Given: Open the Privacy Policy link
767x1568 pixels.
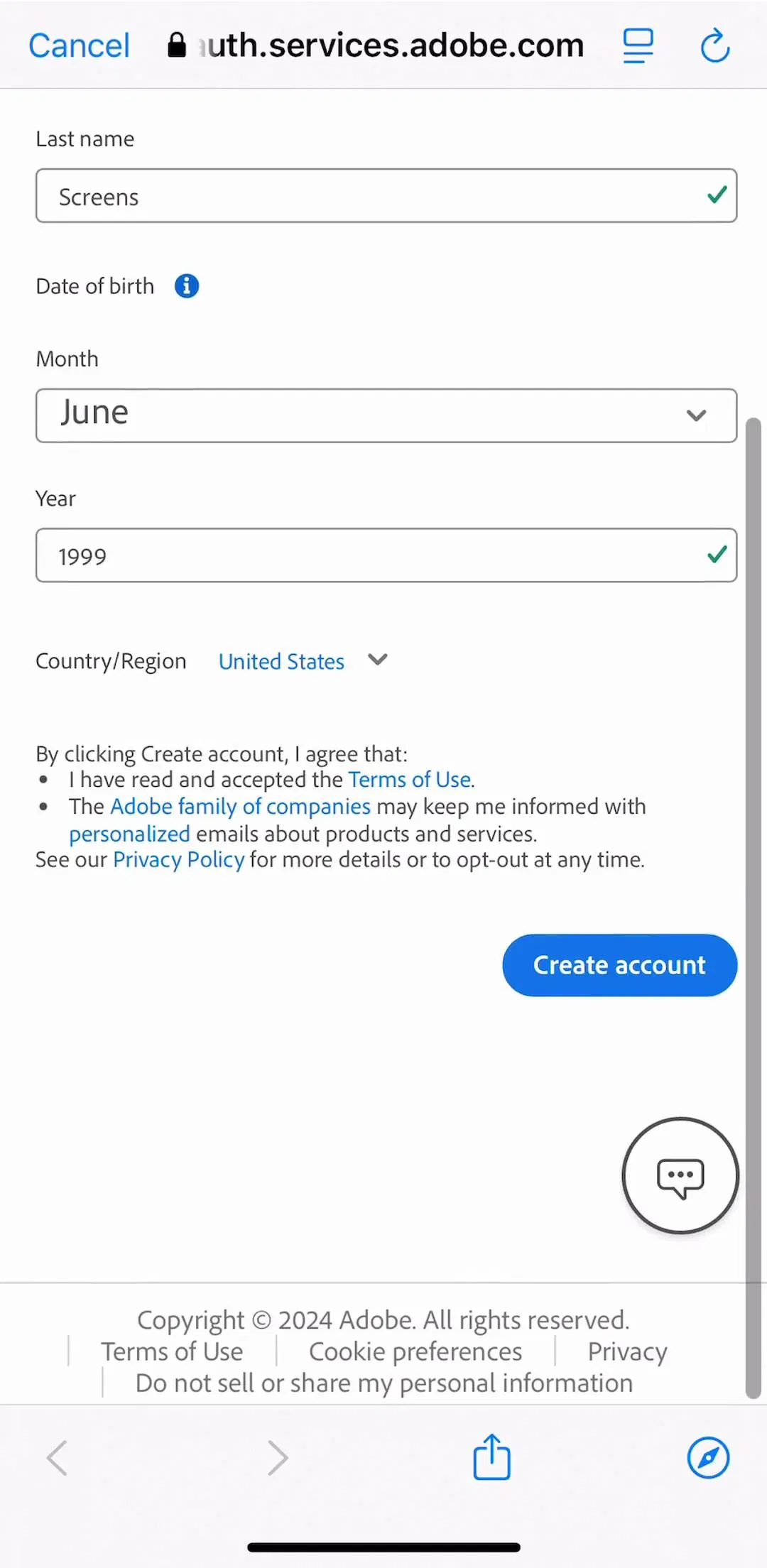Looking at the screenshot, I should pos(178,860).
